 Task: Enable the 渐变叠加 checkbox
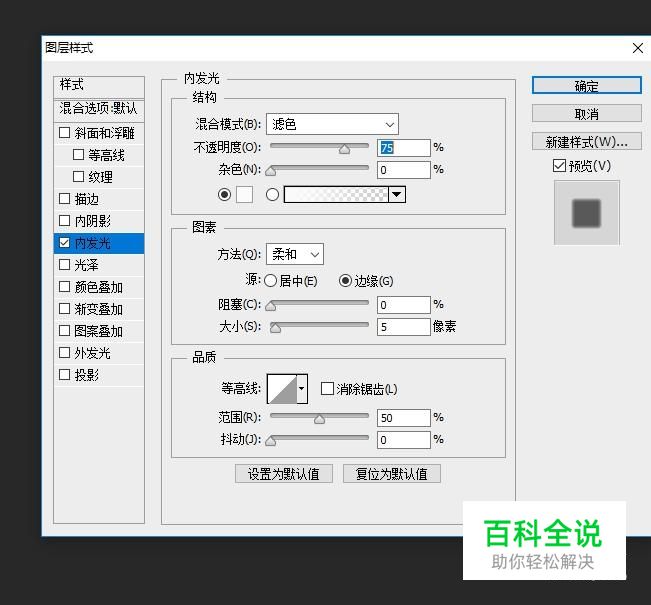[x=64, y=309]
